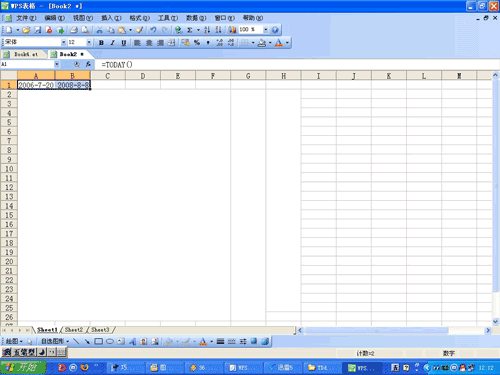This screenshot has width=500, height=375.
Task: Switch to the Sheet2 tab
Action: click(74, 330)
